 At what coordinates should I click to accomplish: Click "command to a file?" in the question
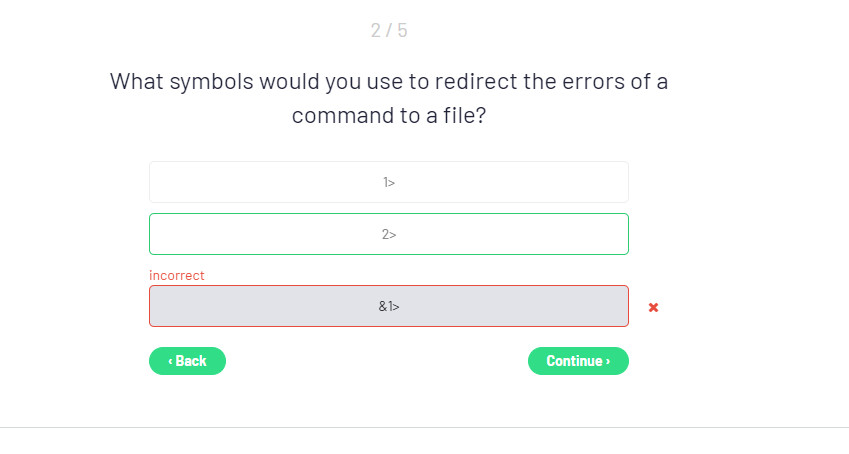(x=389, y=116)
